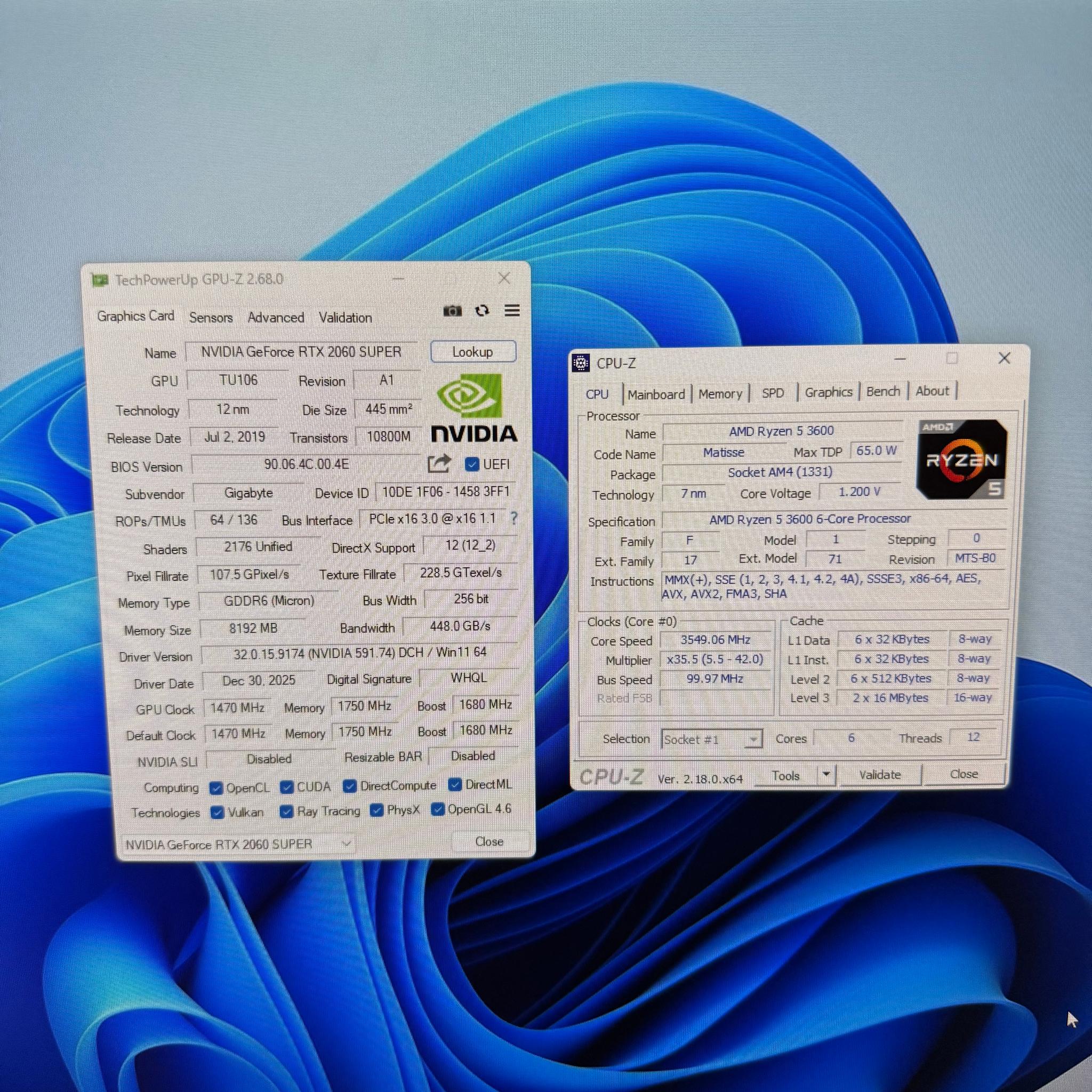1092x1092 pixels.
Task: Click the Resizable BAR value Disabled
Action: tap(473, 756)
